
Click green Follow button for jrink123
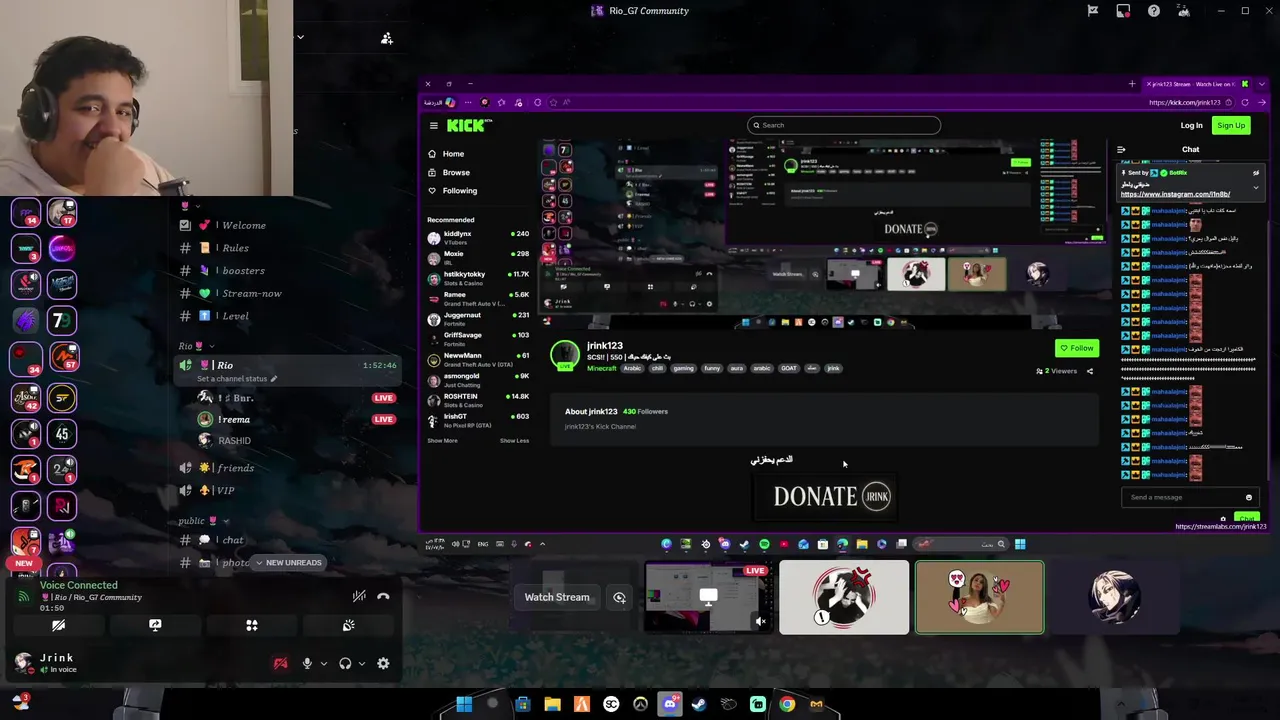pos(1077,348)
